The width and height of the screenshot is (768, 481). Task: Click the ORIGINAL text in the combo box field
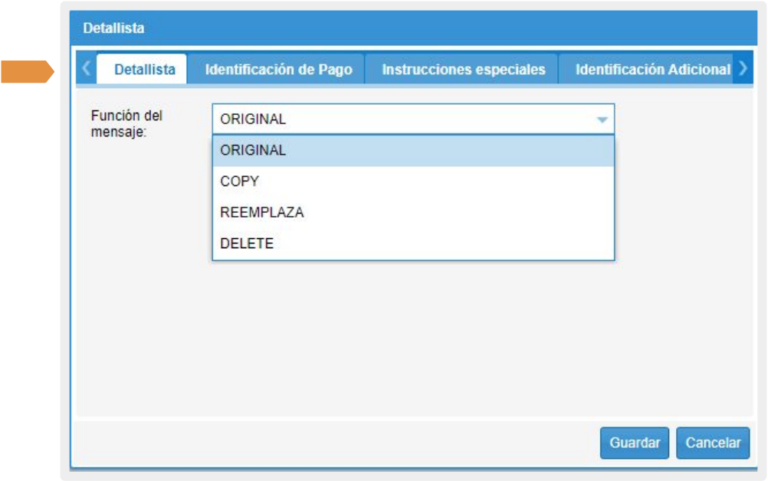(253, 119)
